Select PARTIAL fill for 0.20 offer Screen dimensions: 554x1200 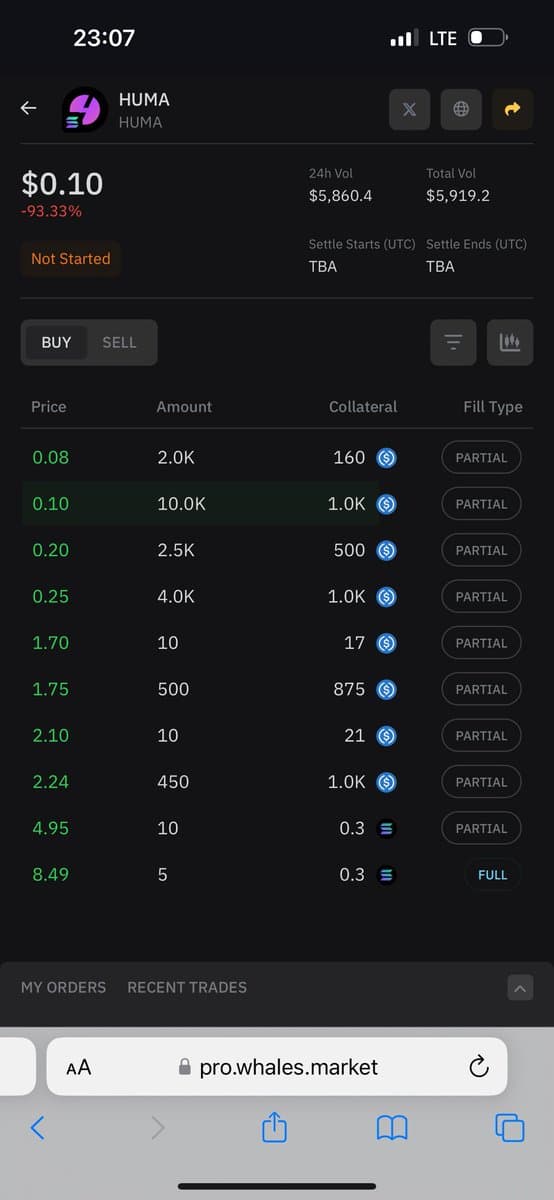(481, 550)
